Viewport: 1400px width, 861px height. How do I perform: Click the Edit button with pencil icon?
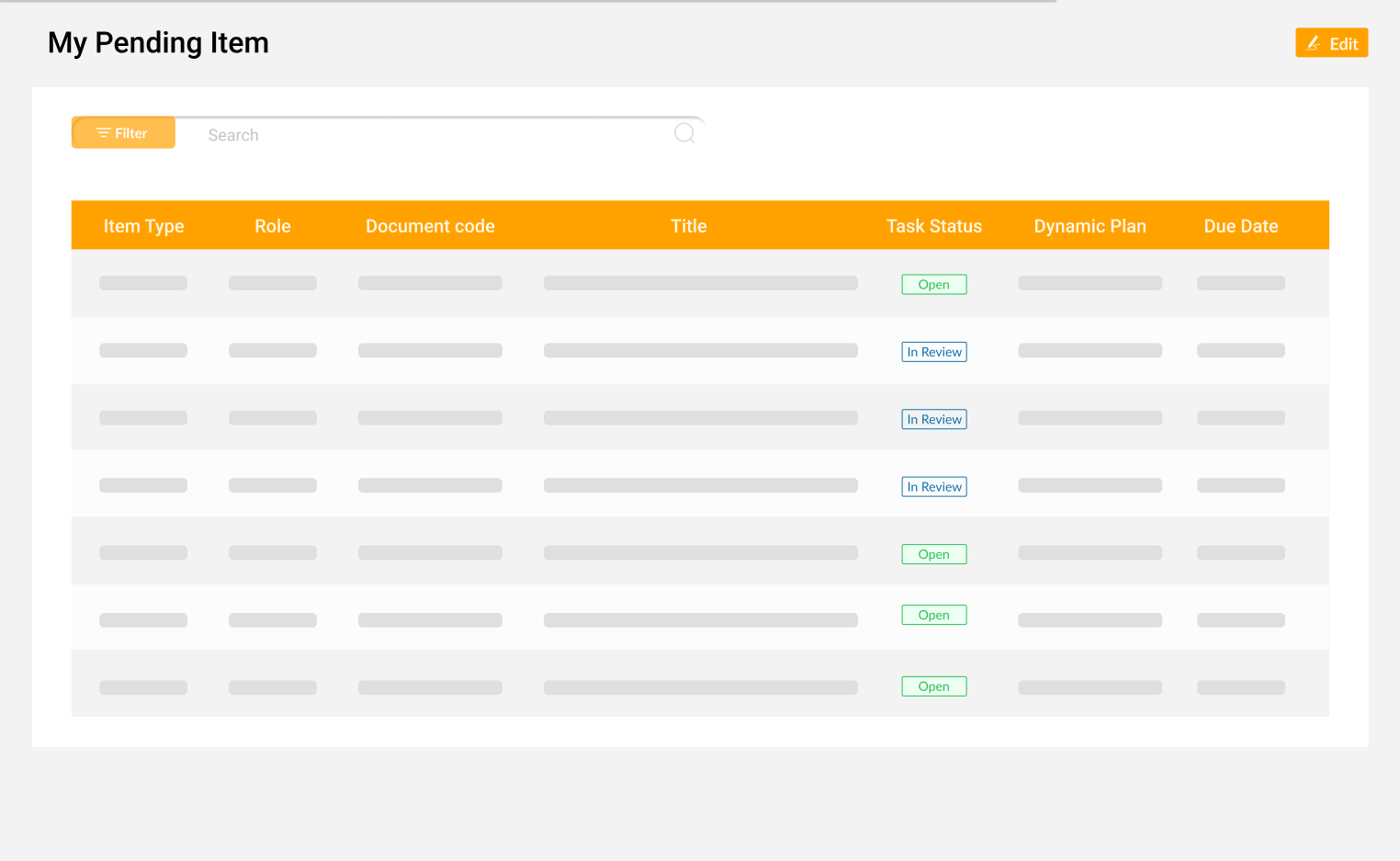point(1331,43)
